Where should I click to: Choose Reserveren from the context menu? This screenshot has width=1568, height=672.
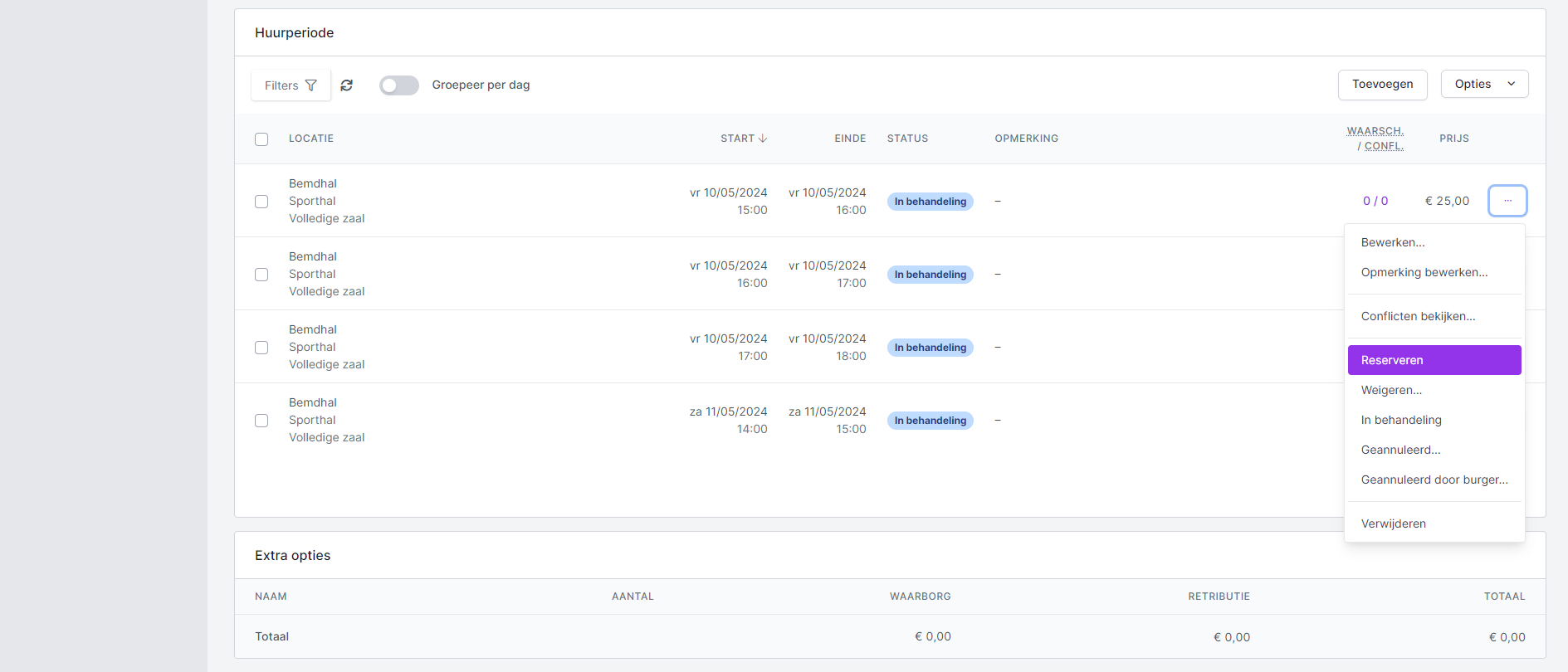1434,360
